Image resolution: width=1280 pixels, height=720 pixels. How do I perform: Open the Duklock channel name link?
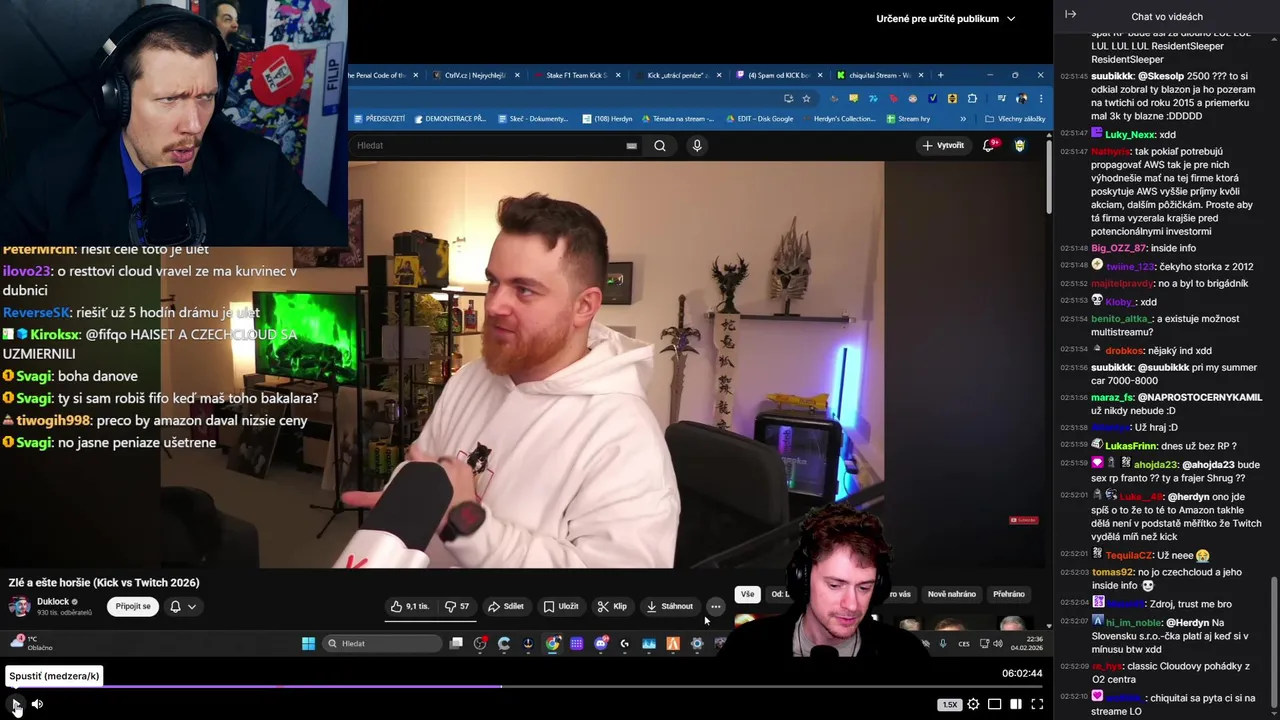(53, 602)
